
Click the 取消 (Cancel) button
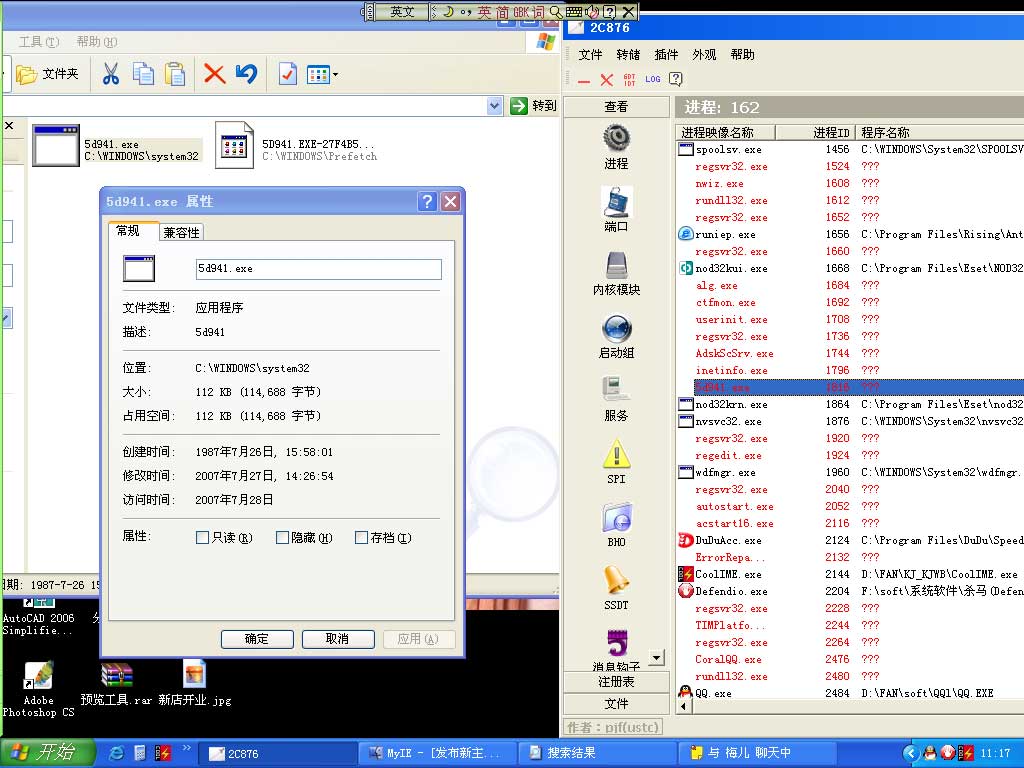coord(338,639)
